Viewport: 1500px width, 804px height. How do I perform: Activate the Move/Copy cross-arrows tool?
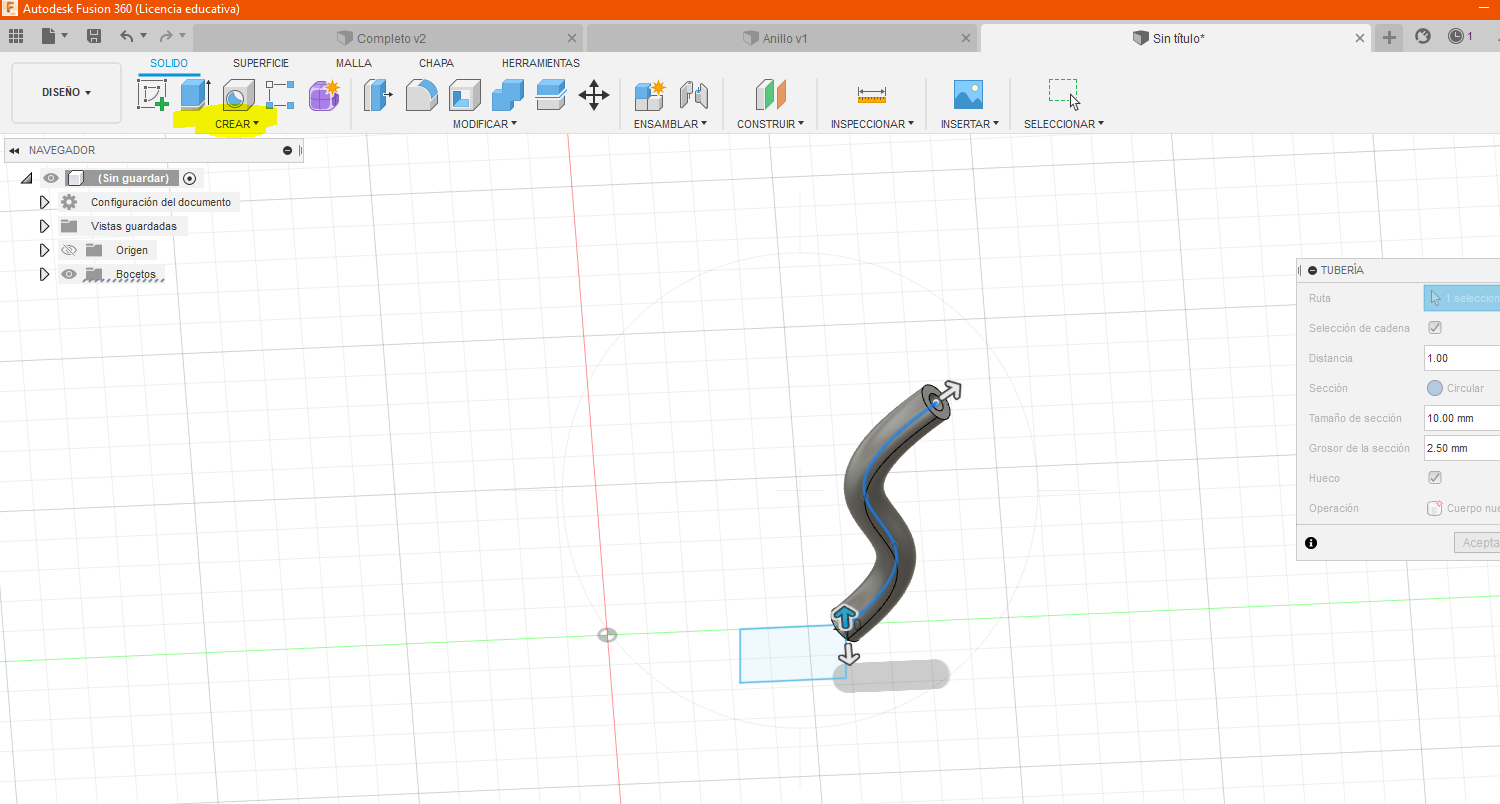[594, 95]
